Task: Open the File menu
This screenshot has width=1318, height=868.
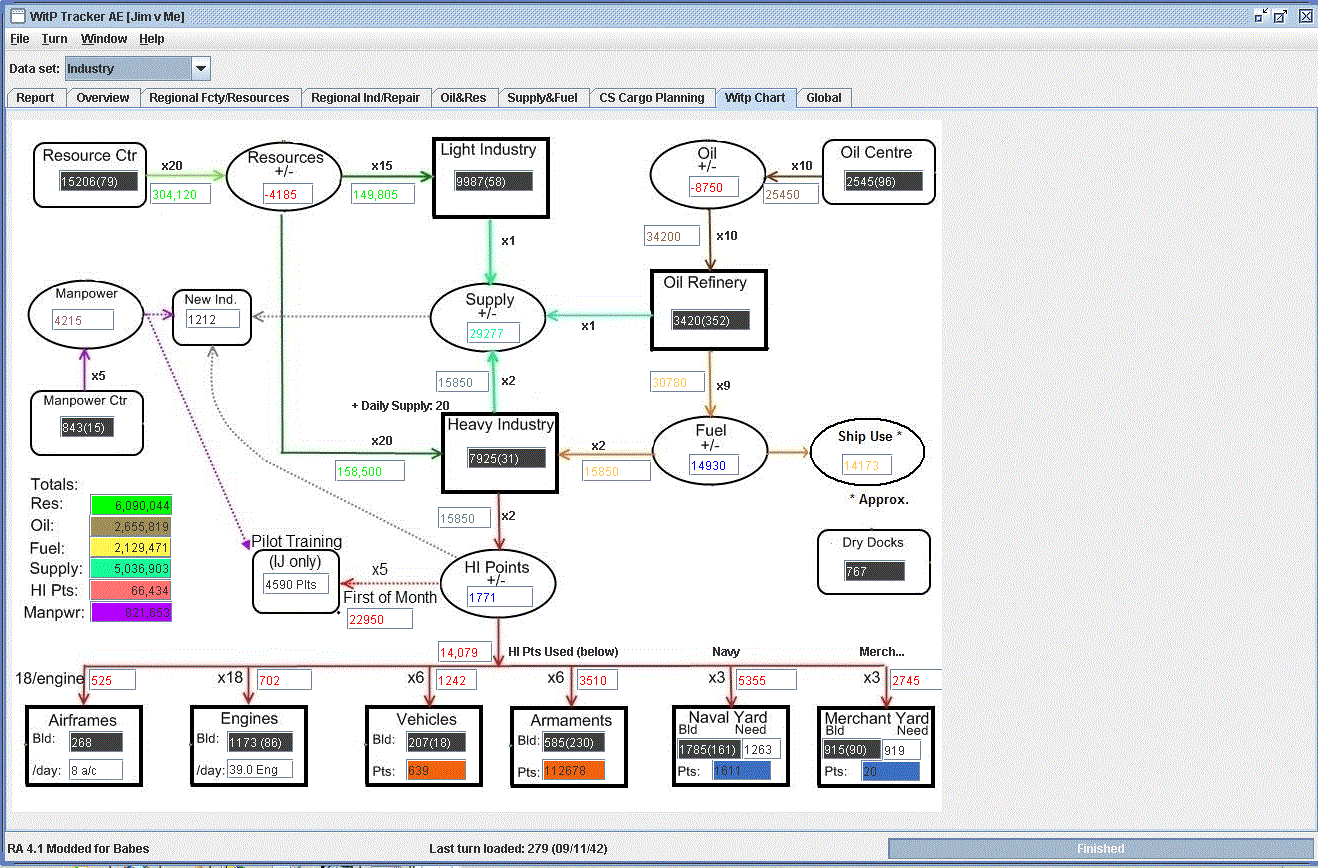Action: click(x=20, y=39)
